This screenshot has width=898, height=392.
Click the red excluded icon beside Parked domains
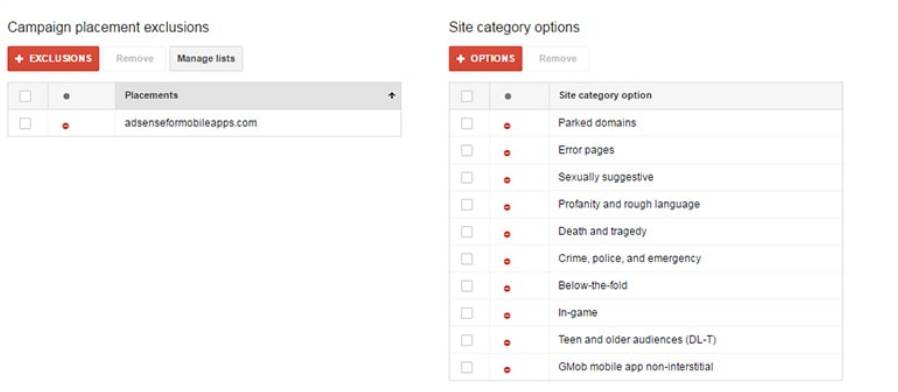click(507, 126)
